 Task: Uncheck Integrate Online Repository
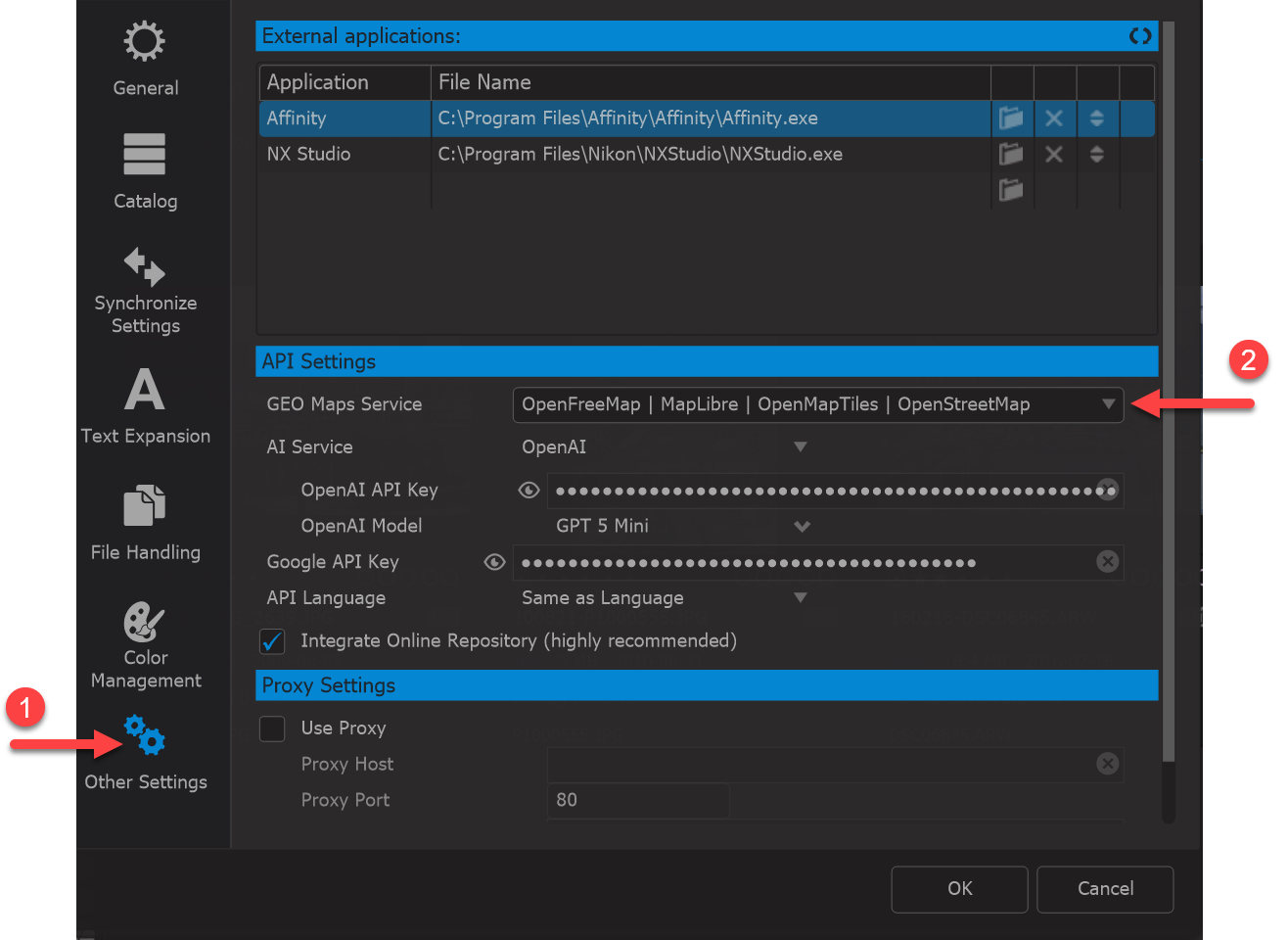[272, 641]
